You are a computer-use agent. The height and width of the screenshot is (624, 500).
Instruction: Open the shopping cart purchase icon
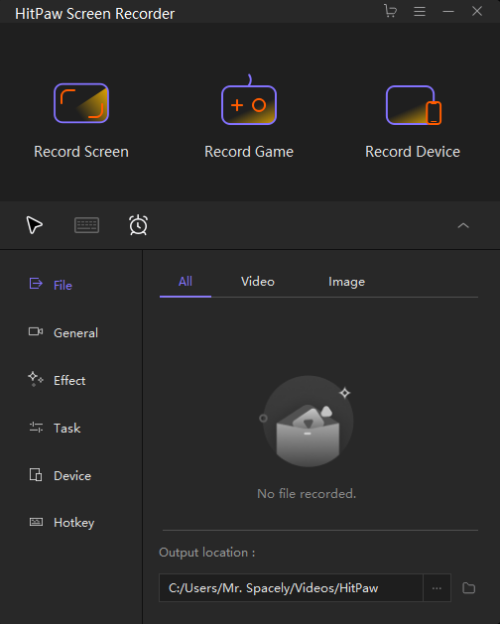point(391,11)
